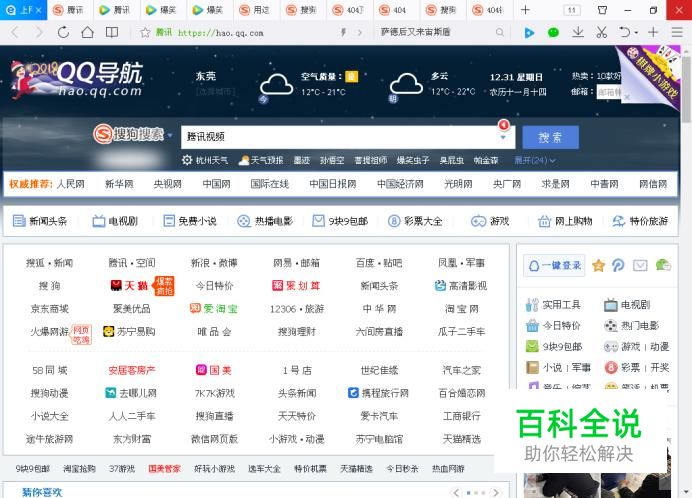Image resolution: width=692 pixels, height=498 pixels.
Task: Click the 东莞 city name
Action: 206,76
